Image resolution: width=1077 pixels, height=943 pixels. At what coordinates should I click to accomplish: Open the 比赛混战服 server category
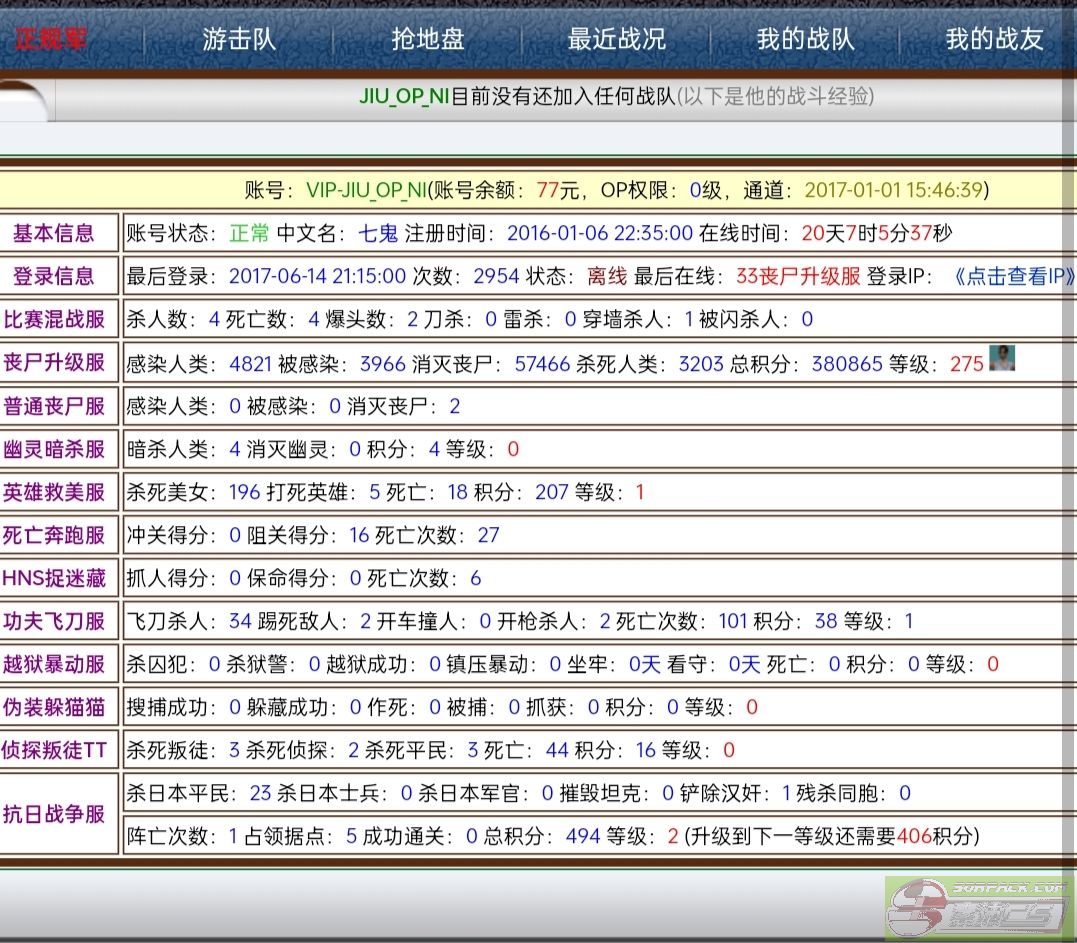54,320
